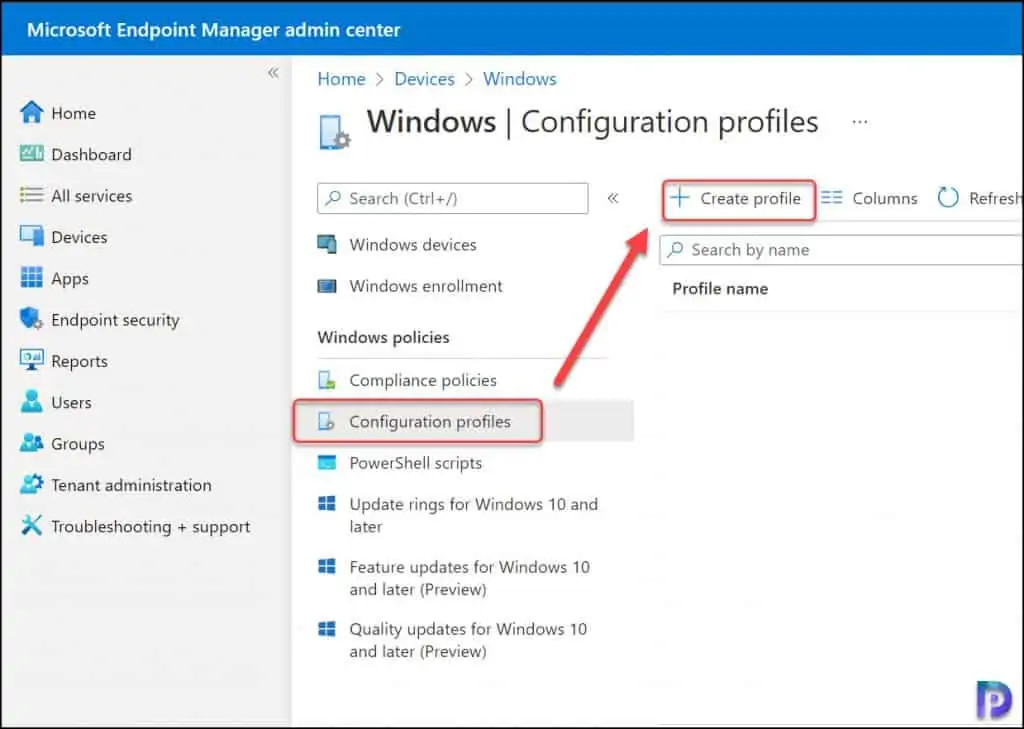This screenshot has height=729, width=1024.
Task: Click the Feature updates Windows logo icon
Action: click(x=327, y=566)
